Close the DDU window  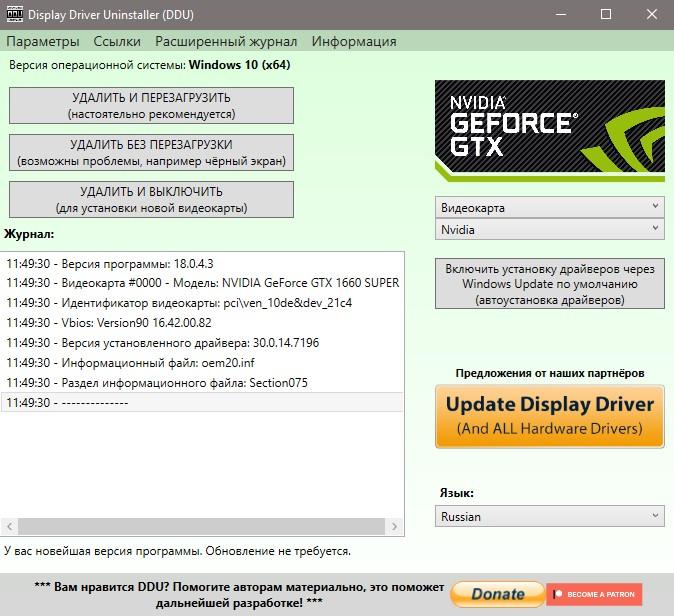pos(652,14)
